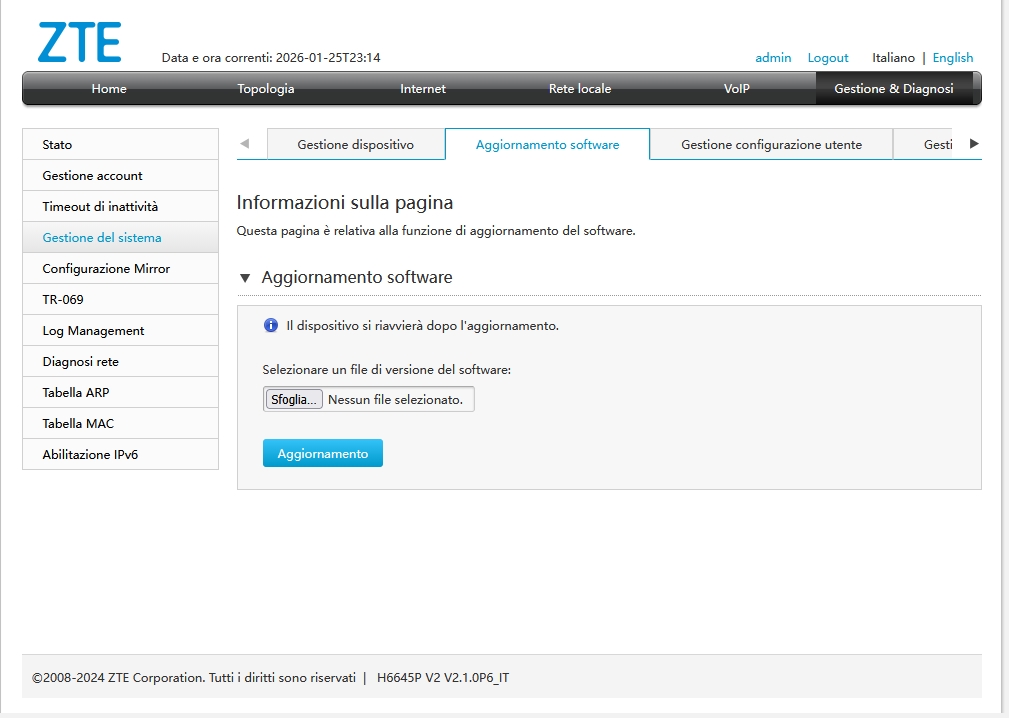
Task: Click the 'Il dispositivo si riavvierà' notice text
Action: 422,326
